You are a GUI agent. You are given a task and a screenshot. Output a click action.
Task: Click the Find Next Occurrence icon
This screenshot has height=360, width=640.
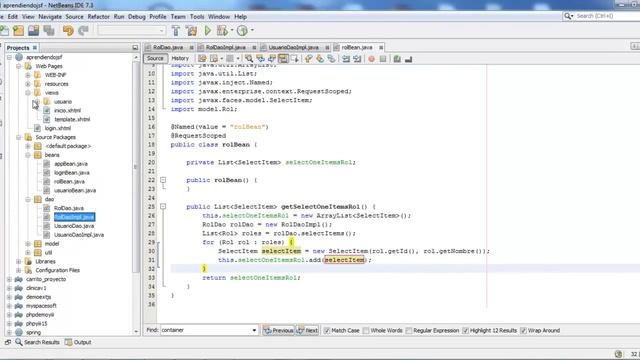pos(271,59)
